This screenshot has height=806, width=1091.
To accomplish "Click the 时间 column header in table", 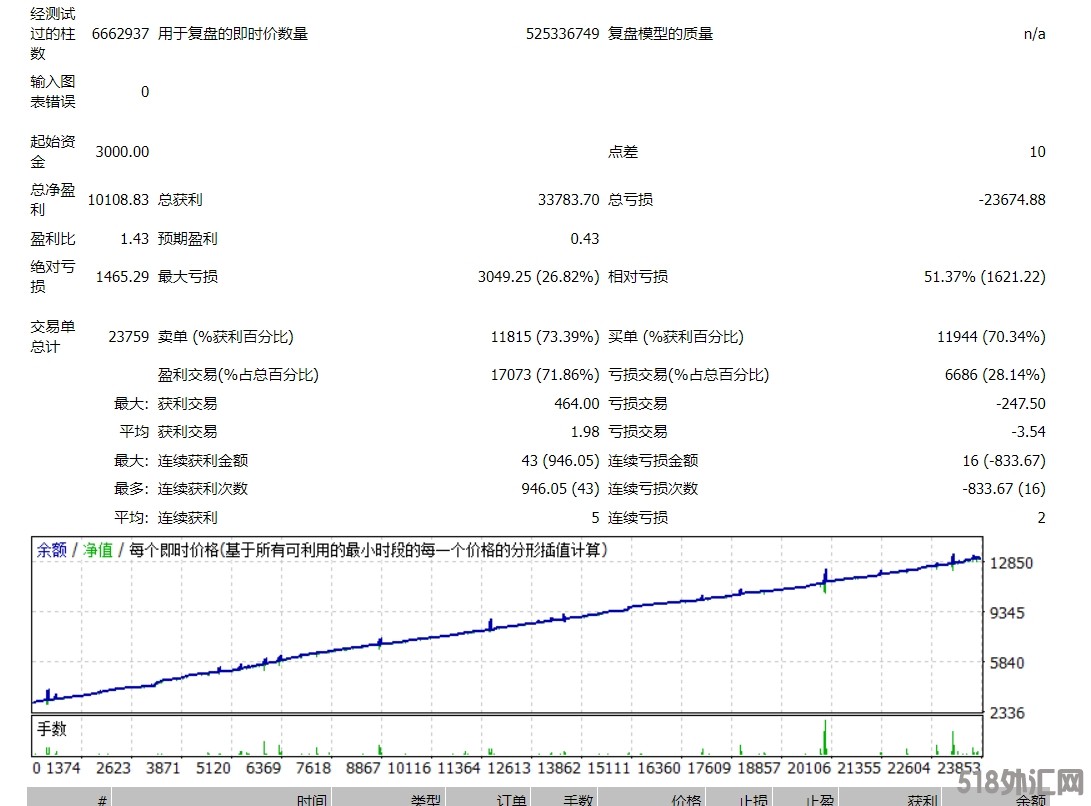I will 311,799.
